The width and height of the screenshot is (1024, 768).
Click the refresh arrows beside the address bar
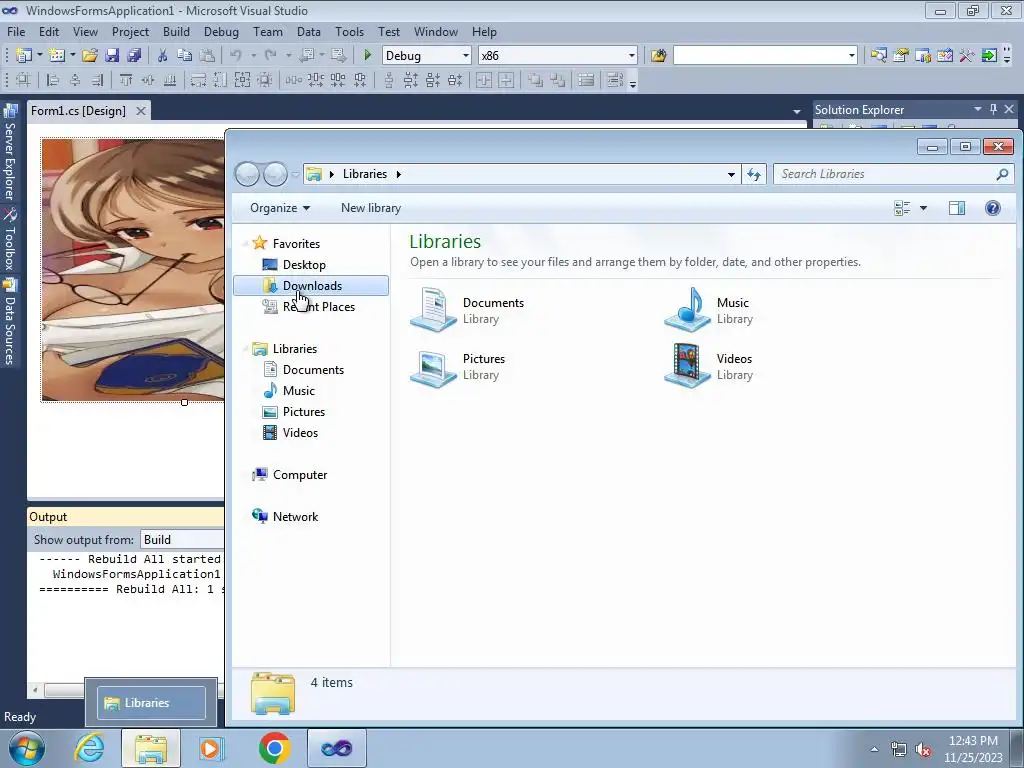click(754, 174)
